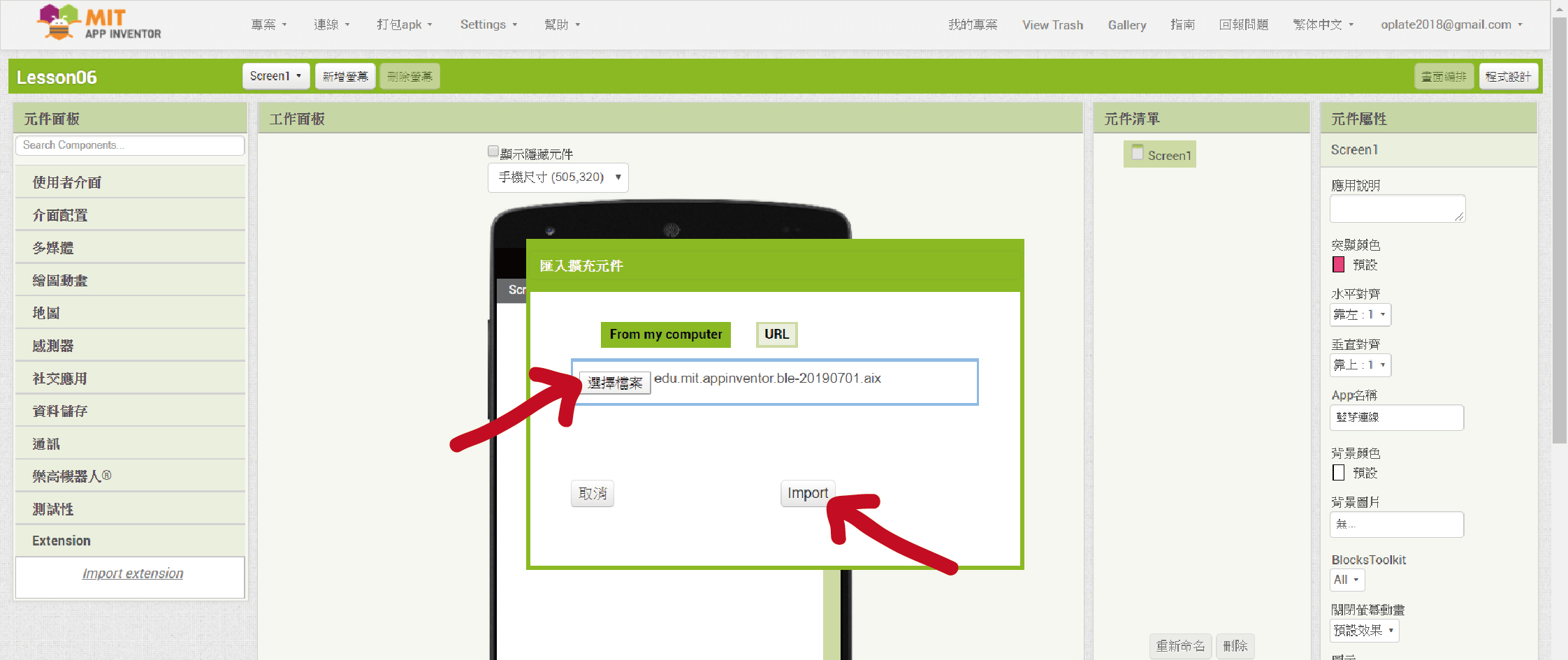The height and width of the screenshot is (660, 1568).
Task: Expand the 資料儲存 palette category
Action: (130, 411)
